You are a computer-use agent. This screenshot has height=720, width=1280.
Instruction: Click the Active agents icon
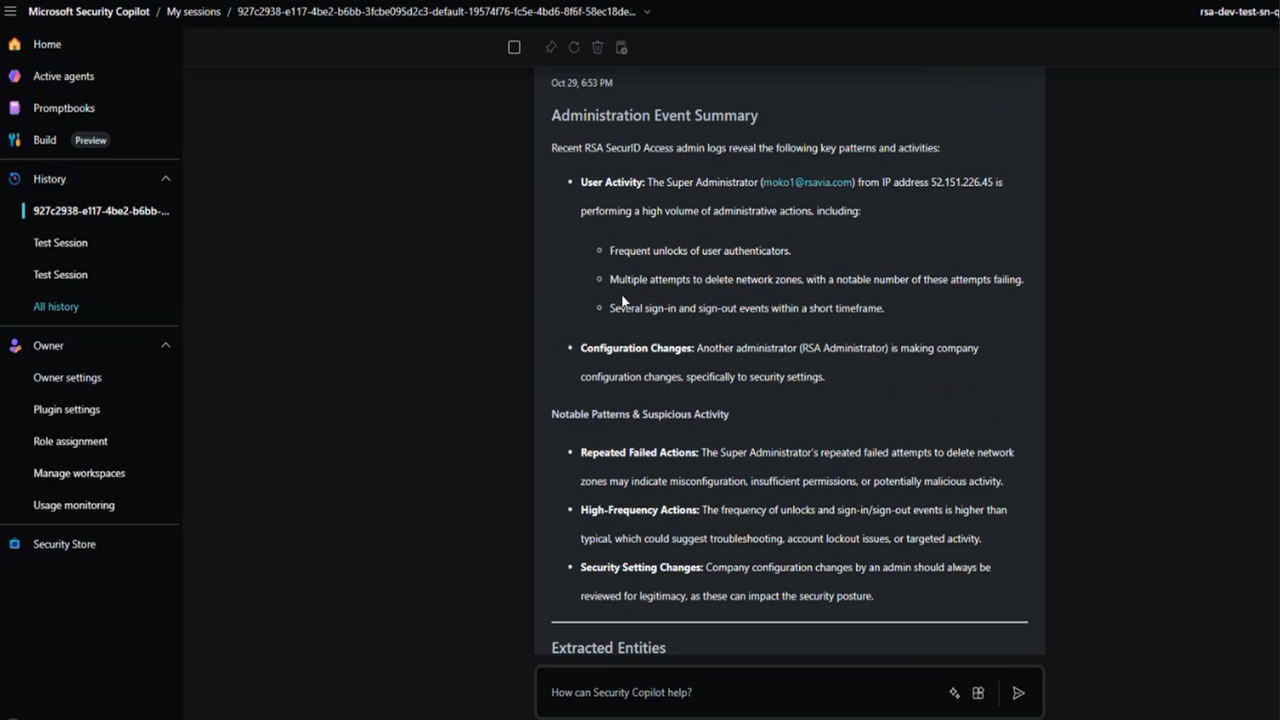(14, 76)
